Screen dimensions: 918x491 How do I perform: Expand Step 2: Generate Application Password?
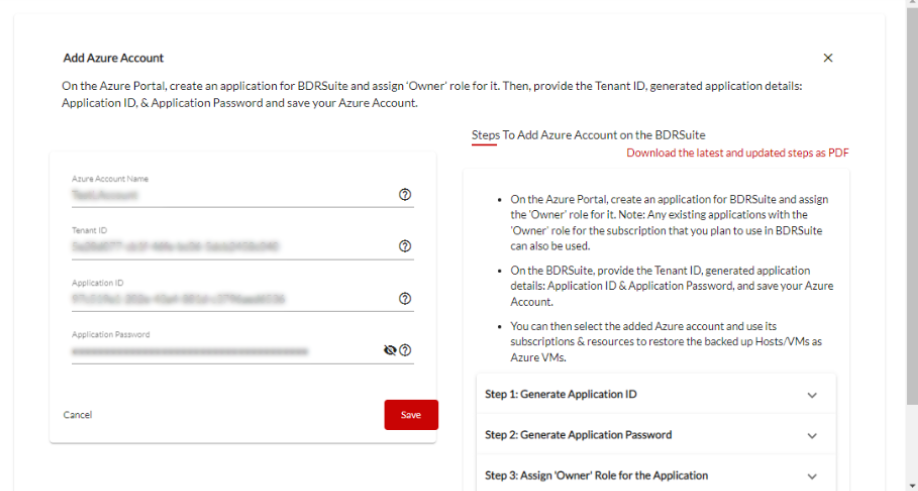[x=656, y=435]
